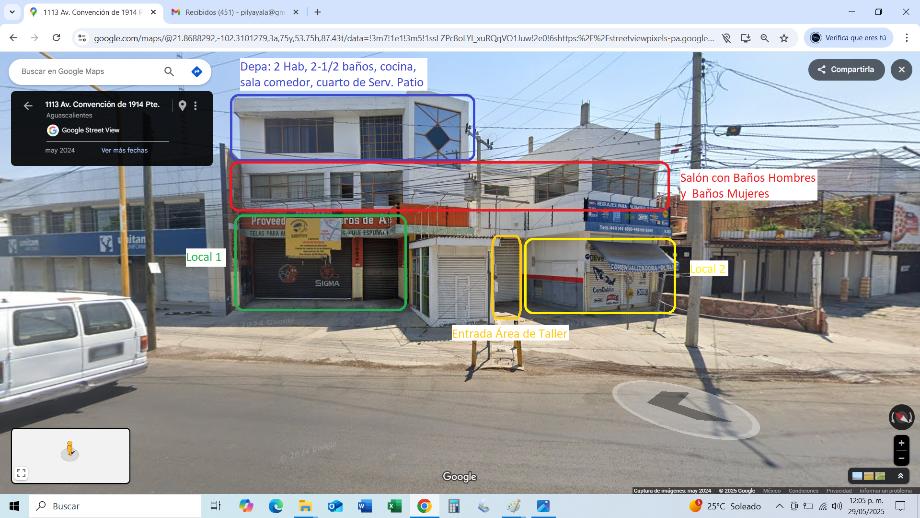920x518 pixels.
Task: Click the search magnifier in Google Maps box
Action: pyautogui.click(x=169, y=72)
